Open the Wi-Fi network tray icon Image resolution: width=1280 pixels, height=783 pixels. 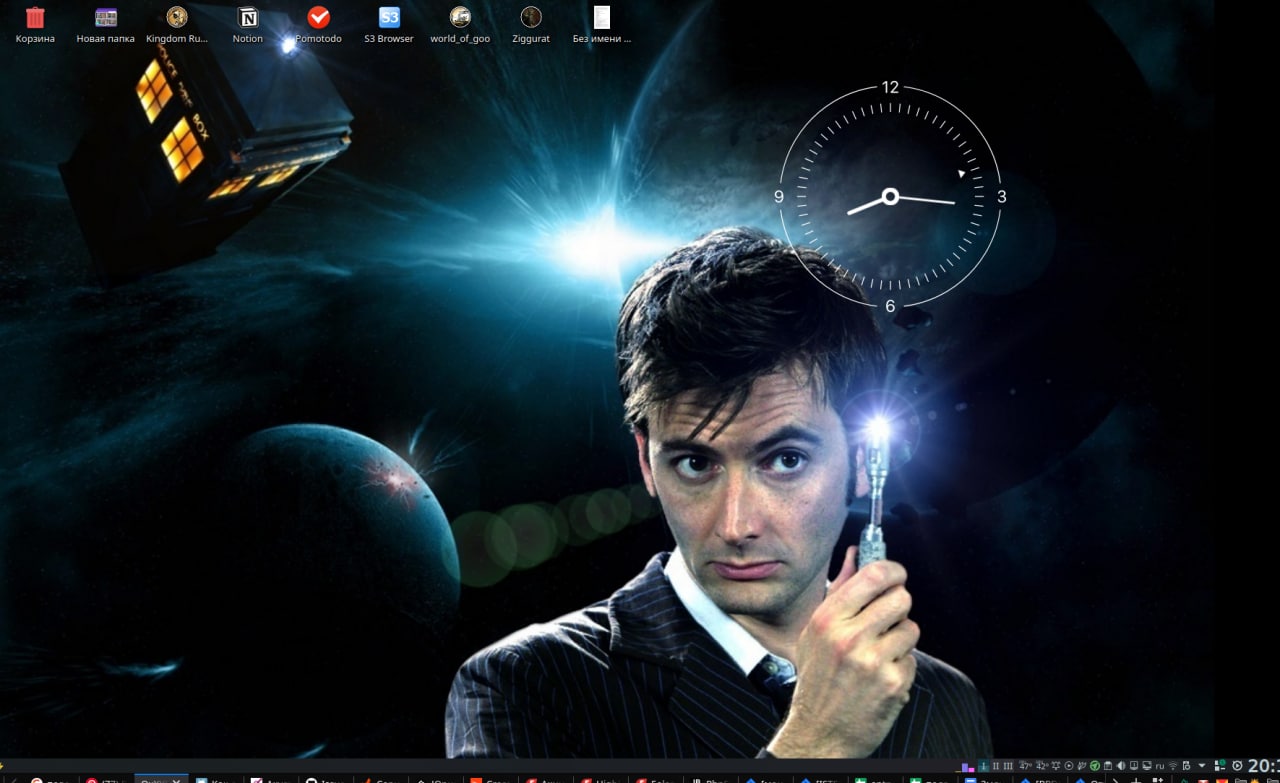(x=1173, y=766)
